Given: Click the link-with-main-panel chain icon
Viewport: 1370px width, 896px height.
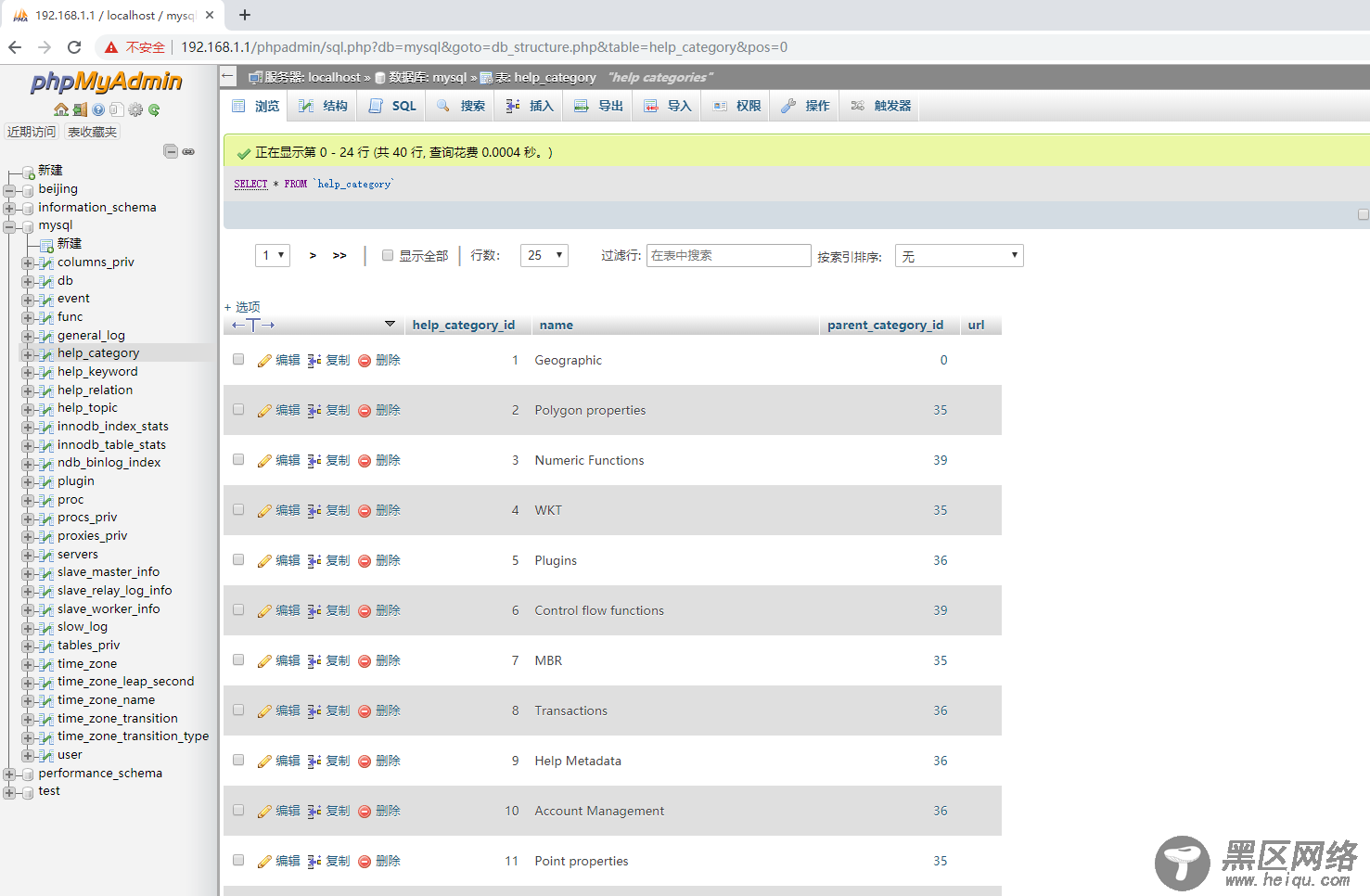Looking at the screenshot, I should pyautogui.click(x=188, y=151).
